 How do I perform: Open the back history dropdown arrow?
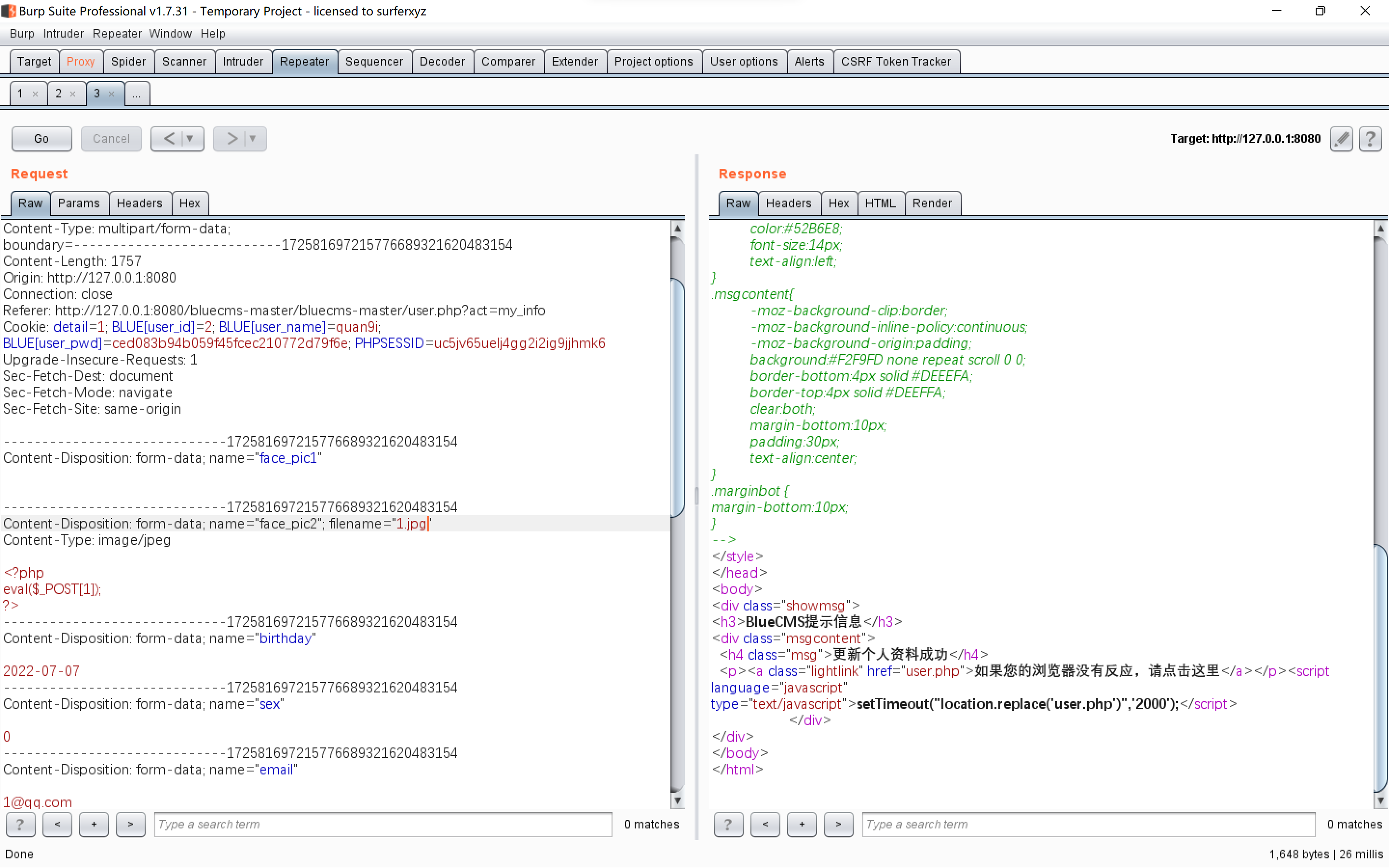tap(190, 139)
